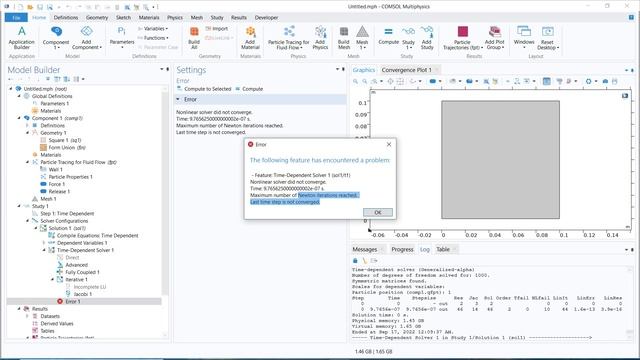This screenshot has width=640, height=360.
Task: Click the print graphics icon
Action: pos(615,81)
